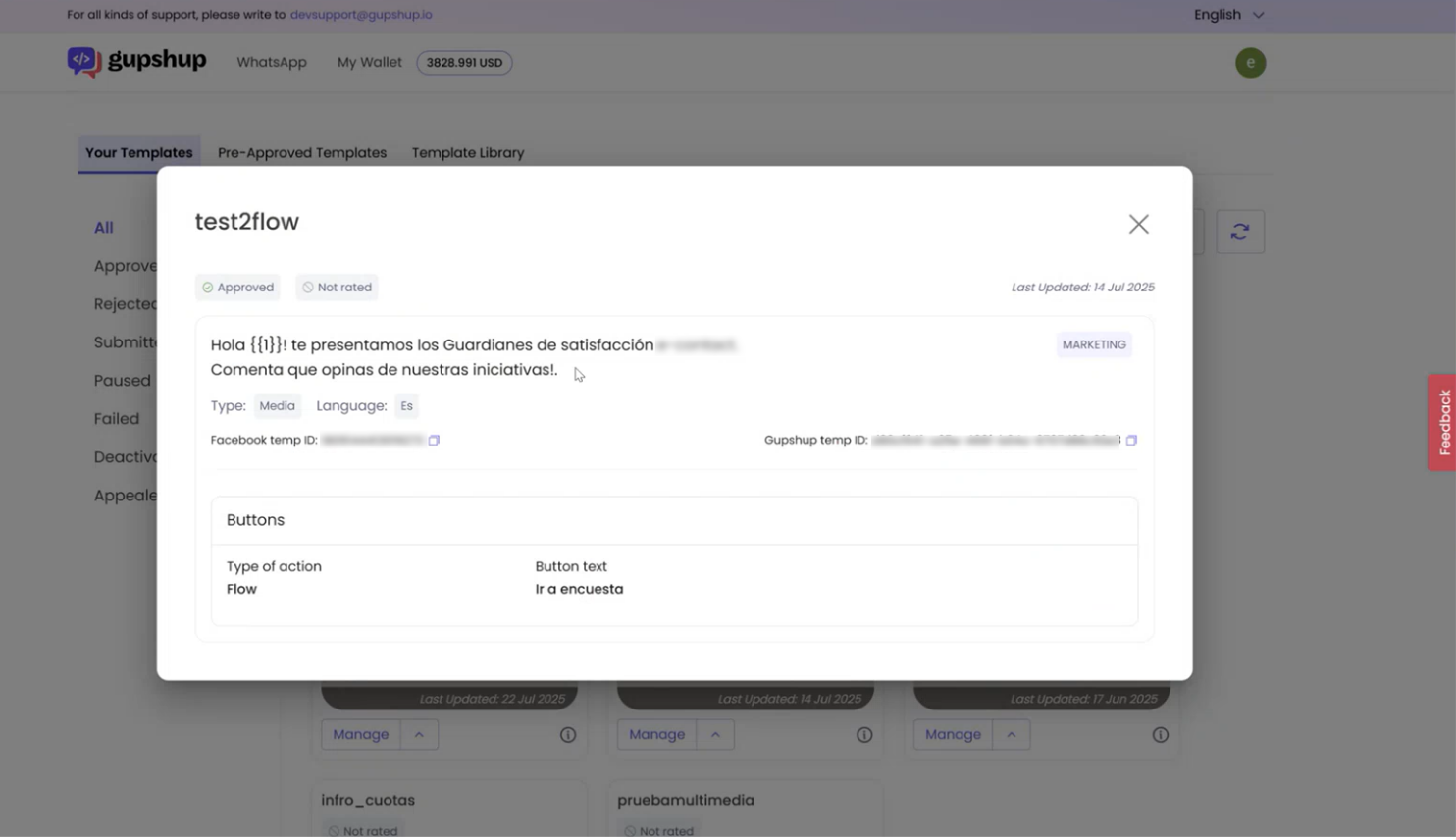Expand chevron beside first Manage button
Screen dimensions: 1456x840
(x=419, y=735)
